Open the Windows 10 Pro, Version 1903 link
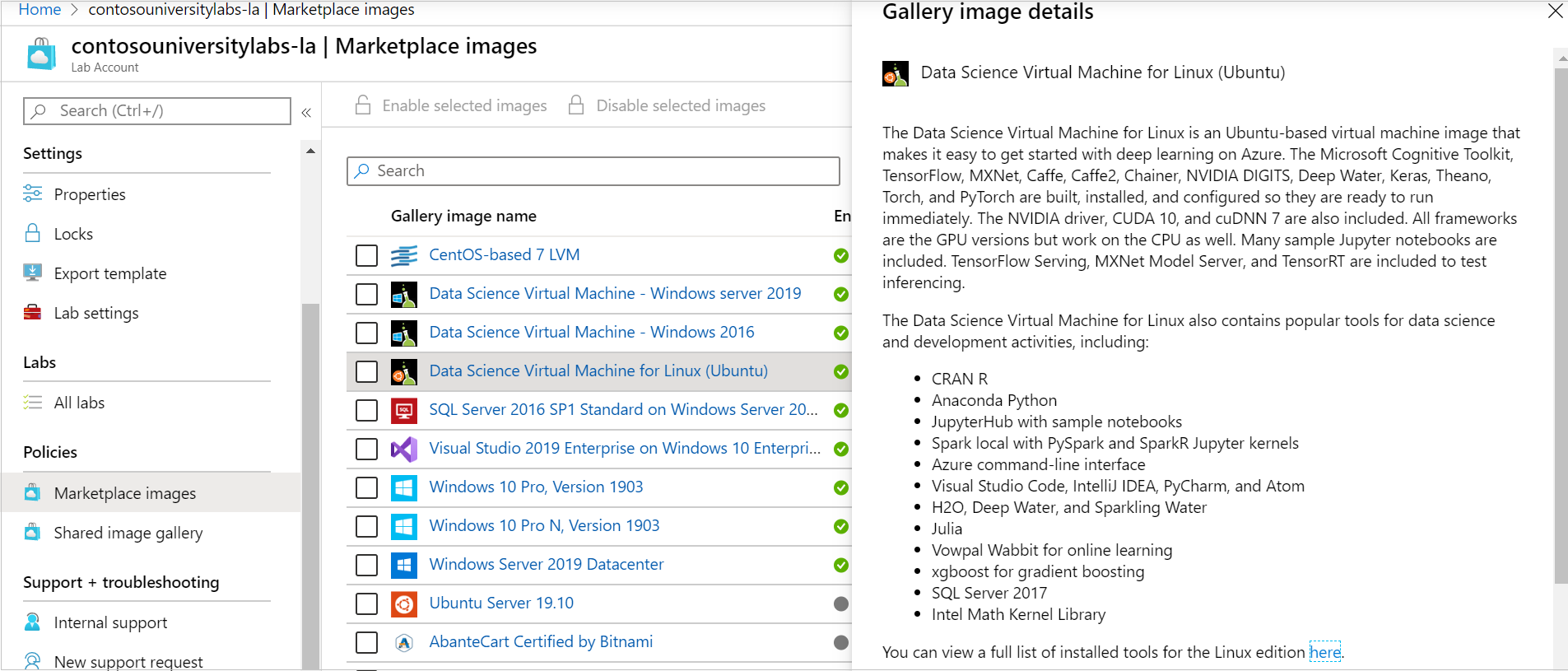Screen dimensions: 1568x671 (536, 487)
